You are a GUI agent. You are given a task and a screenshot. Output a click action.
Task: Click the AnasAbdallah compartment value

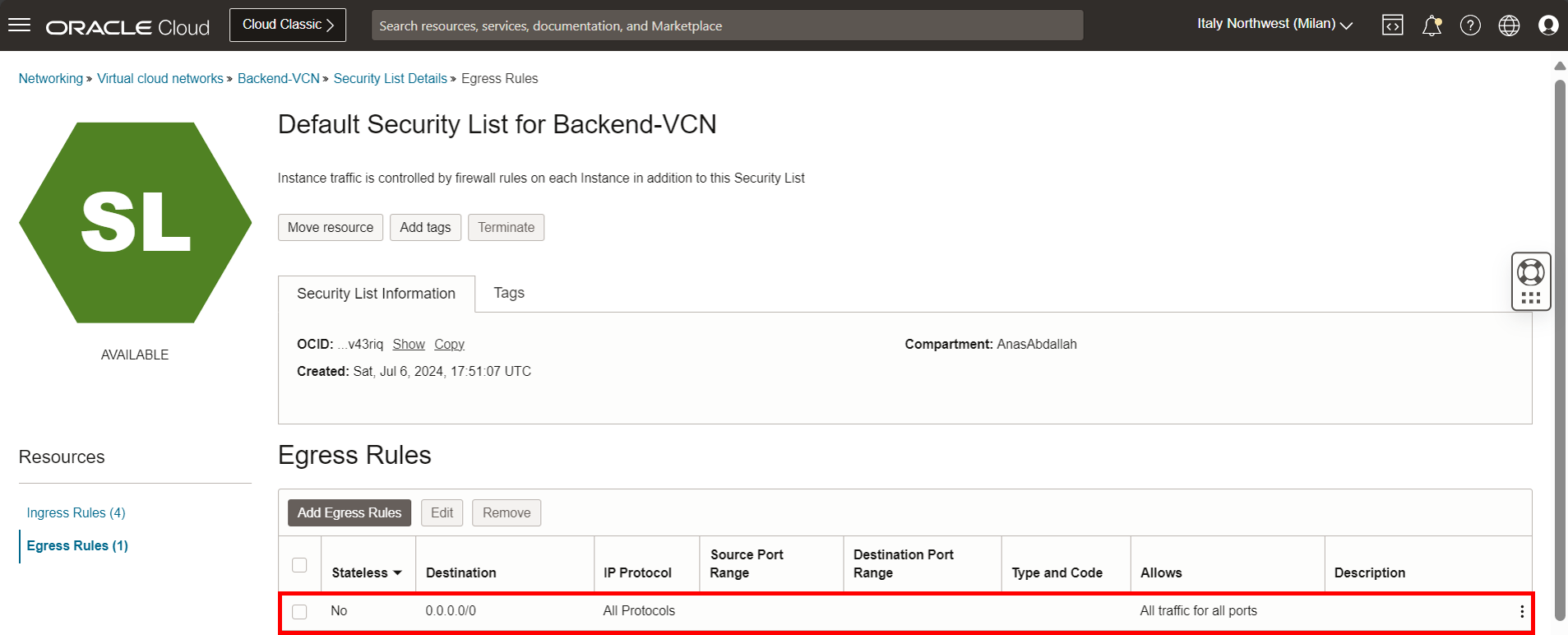[1036, 344]
